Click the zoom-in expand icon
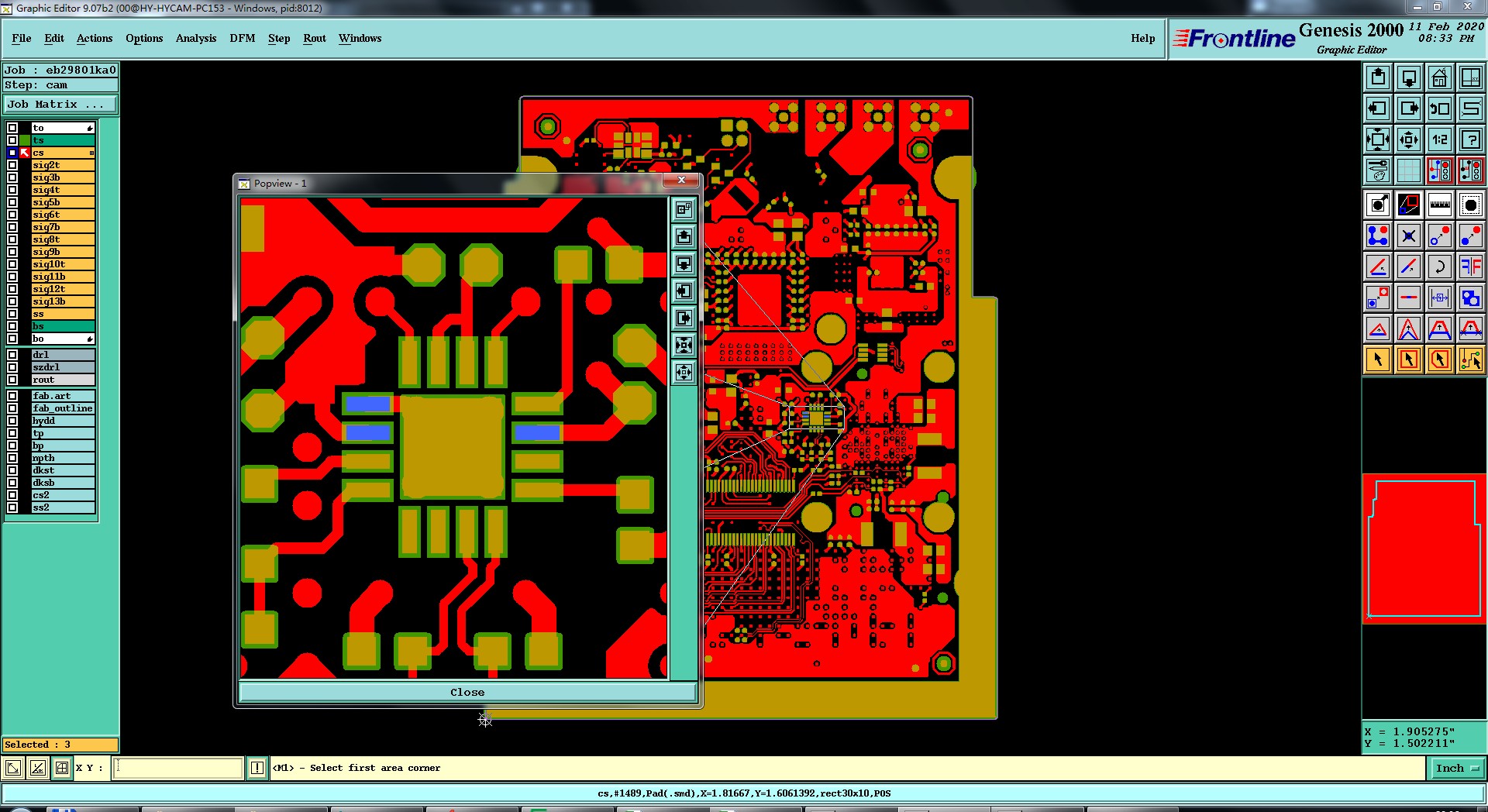The image size is (1488, 812). pos(1378,139)
